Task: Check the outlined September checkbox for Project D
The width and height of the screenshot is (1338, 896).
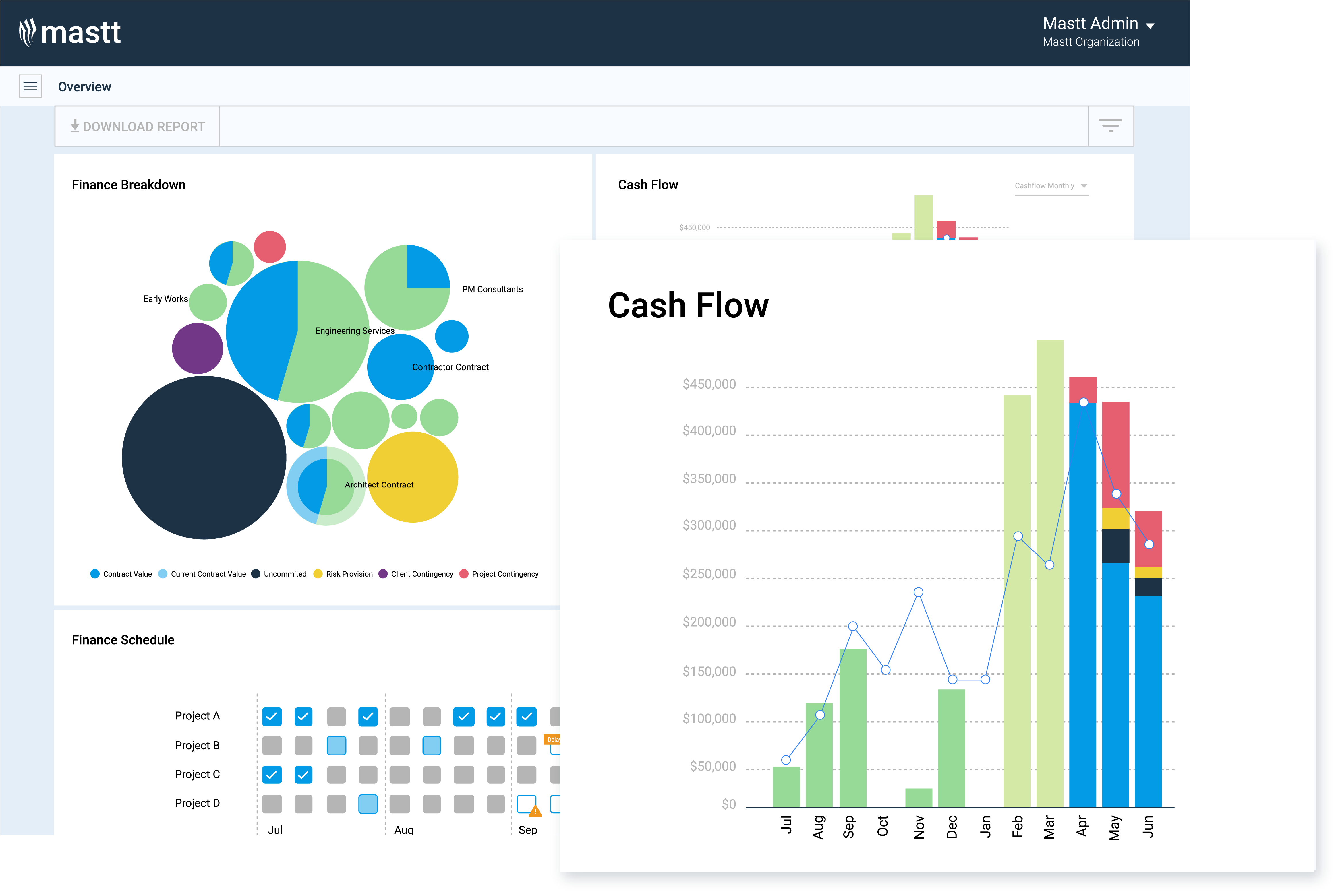Action: tap(526, 803)
